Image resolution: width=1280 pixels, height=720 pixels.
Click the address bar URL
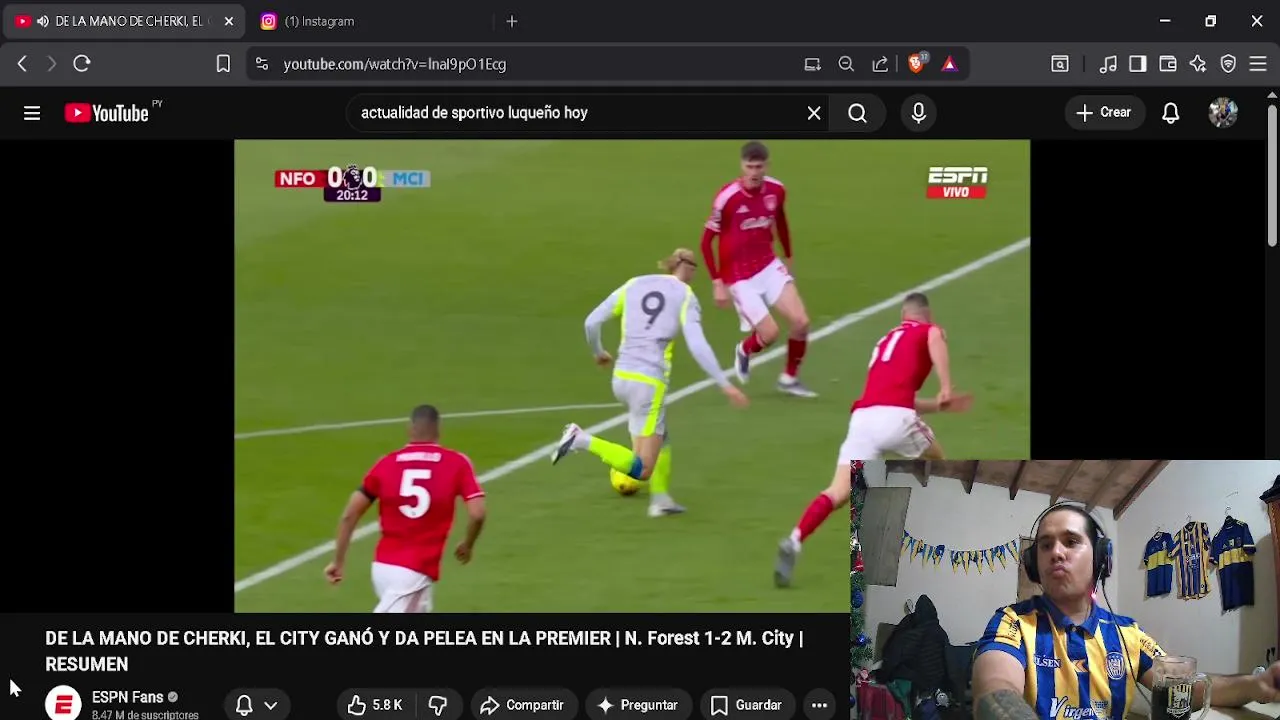point(394,64)
